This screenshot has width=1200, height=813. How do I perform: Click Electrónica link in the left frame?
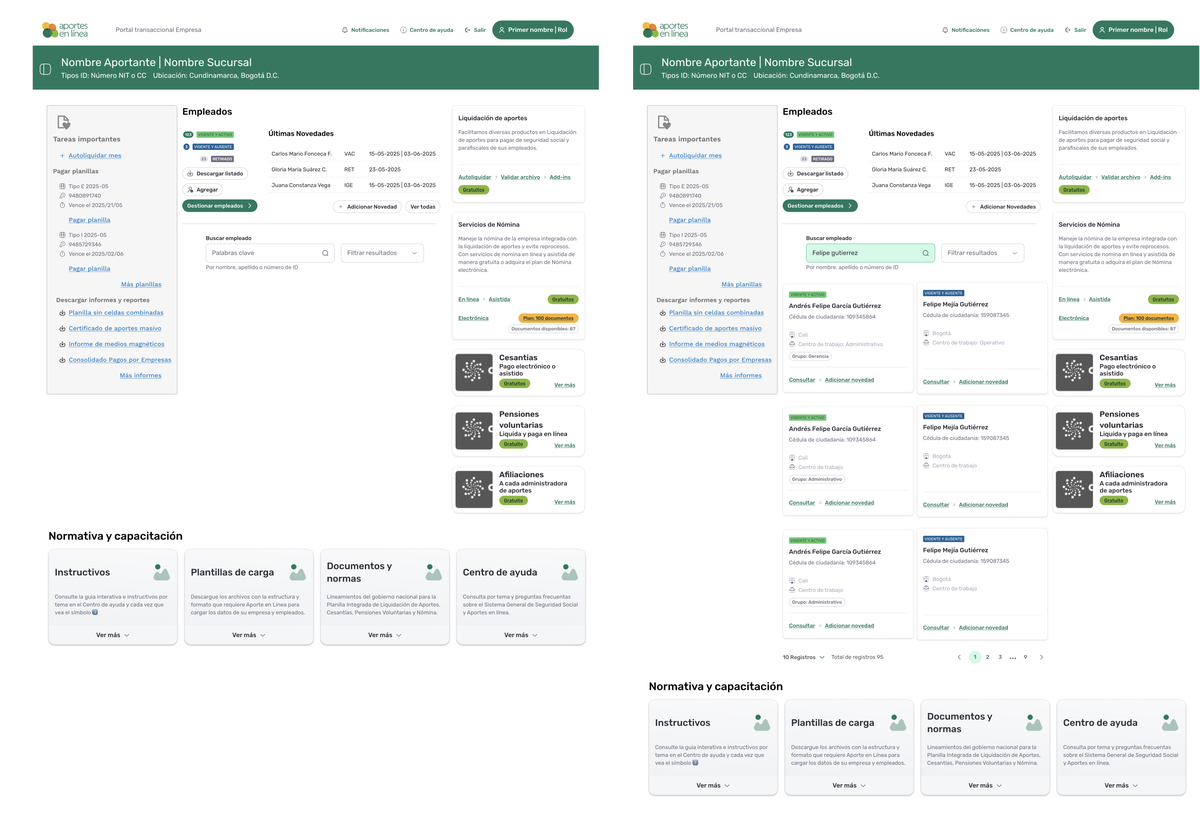tap(473, 318)
